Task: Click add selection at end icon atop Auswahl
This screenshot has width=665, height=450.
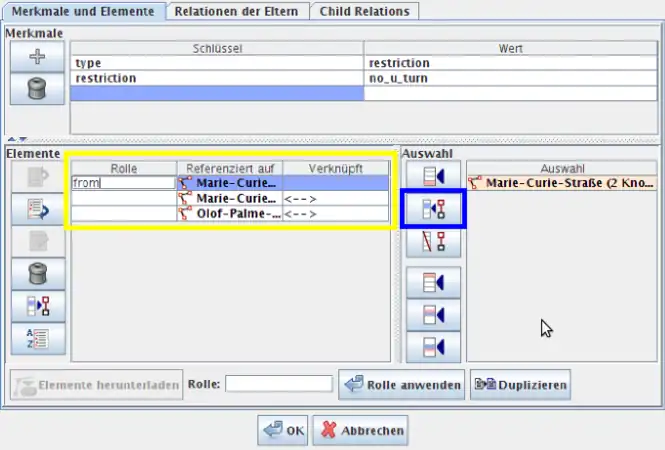Action: point(434,177)
